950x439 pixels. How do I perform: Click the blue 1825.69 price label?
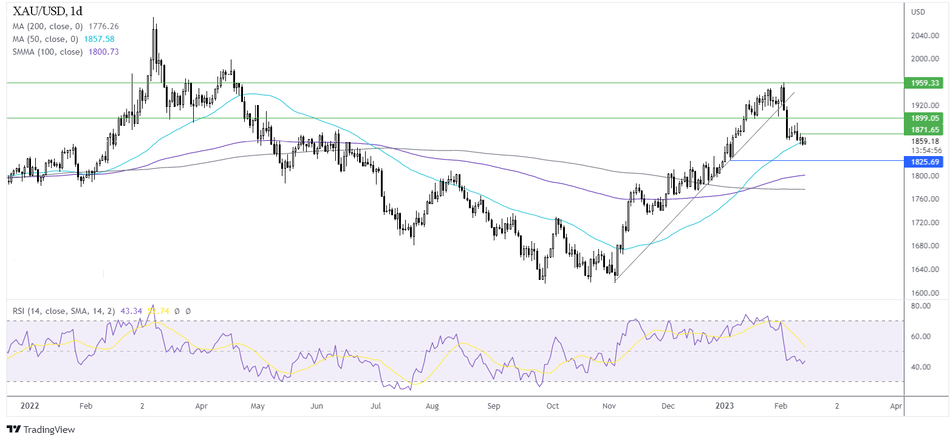point(923,161)
